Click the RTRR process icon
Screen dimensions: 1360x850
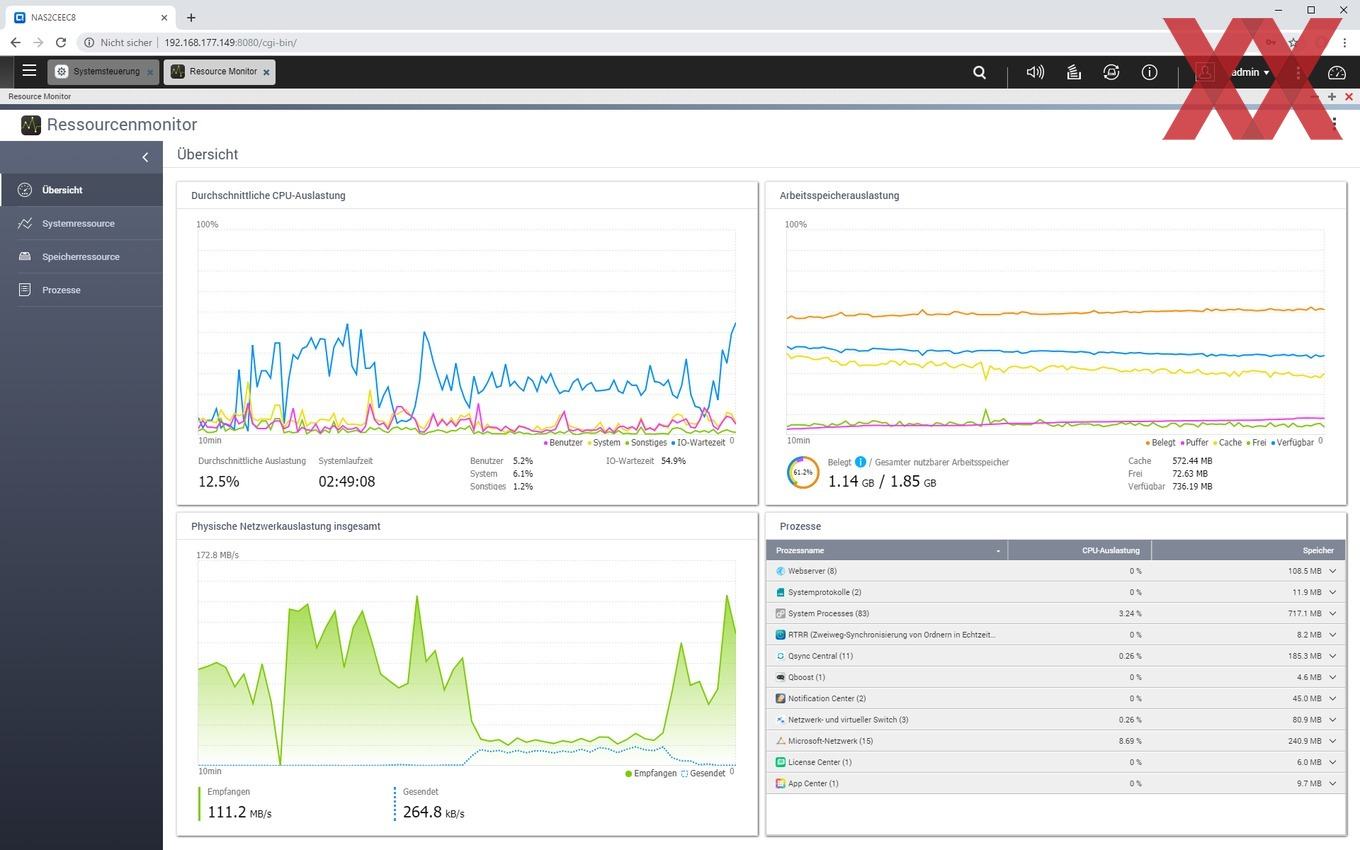click(781, 635)
